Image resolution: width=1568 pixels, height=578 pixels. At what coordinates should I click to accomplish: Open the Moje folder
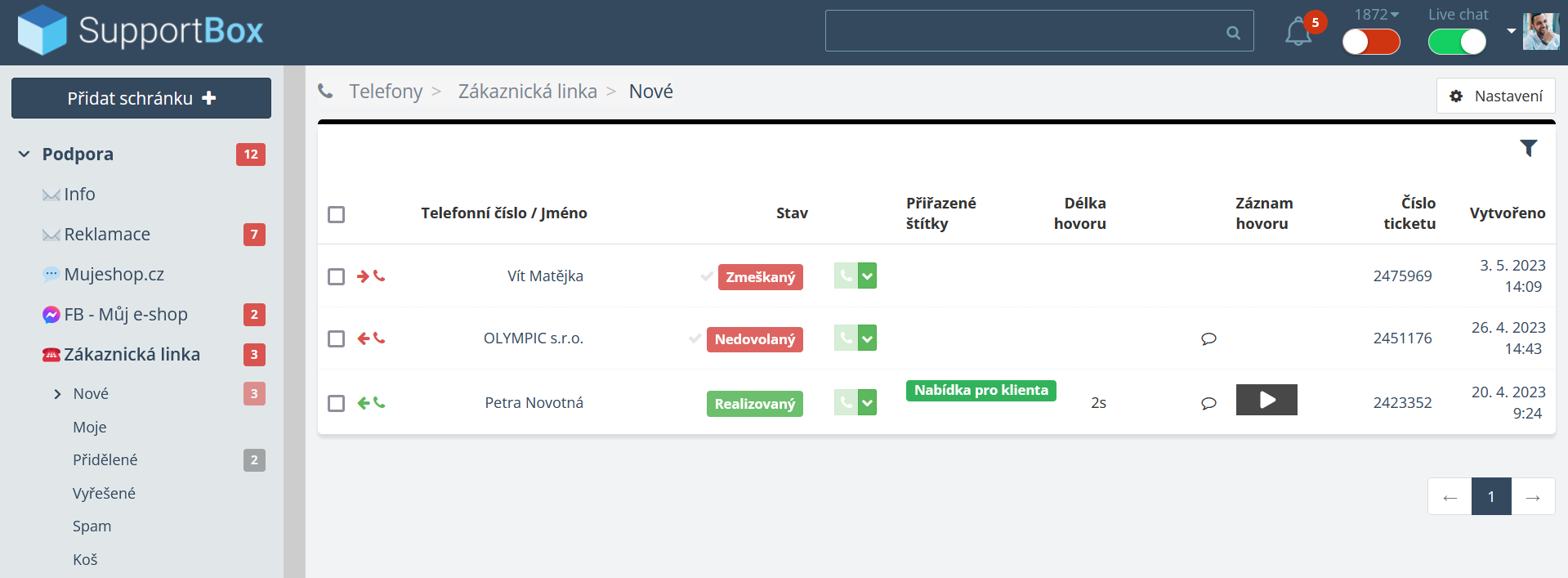(90, 427)
